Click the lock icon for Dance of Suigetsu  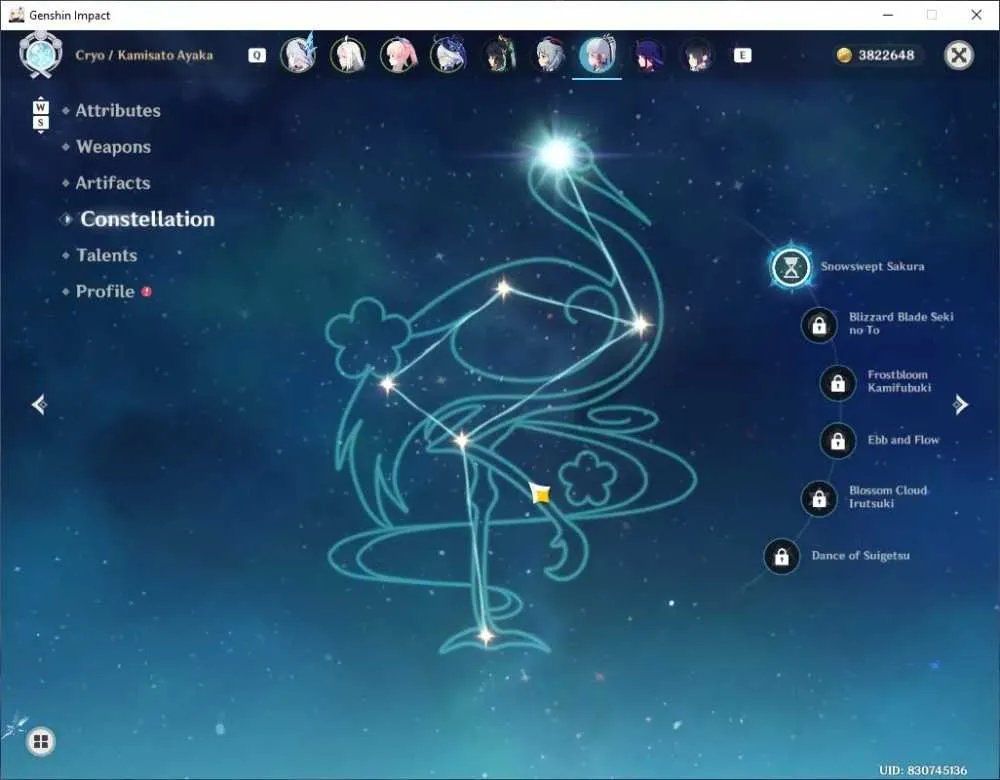[781, 556]
